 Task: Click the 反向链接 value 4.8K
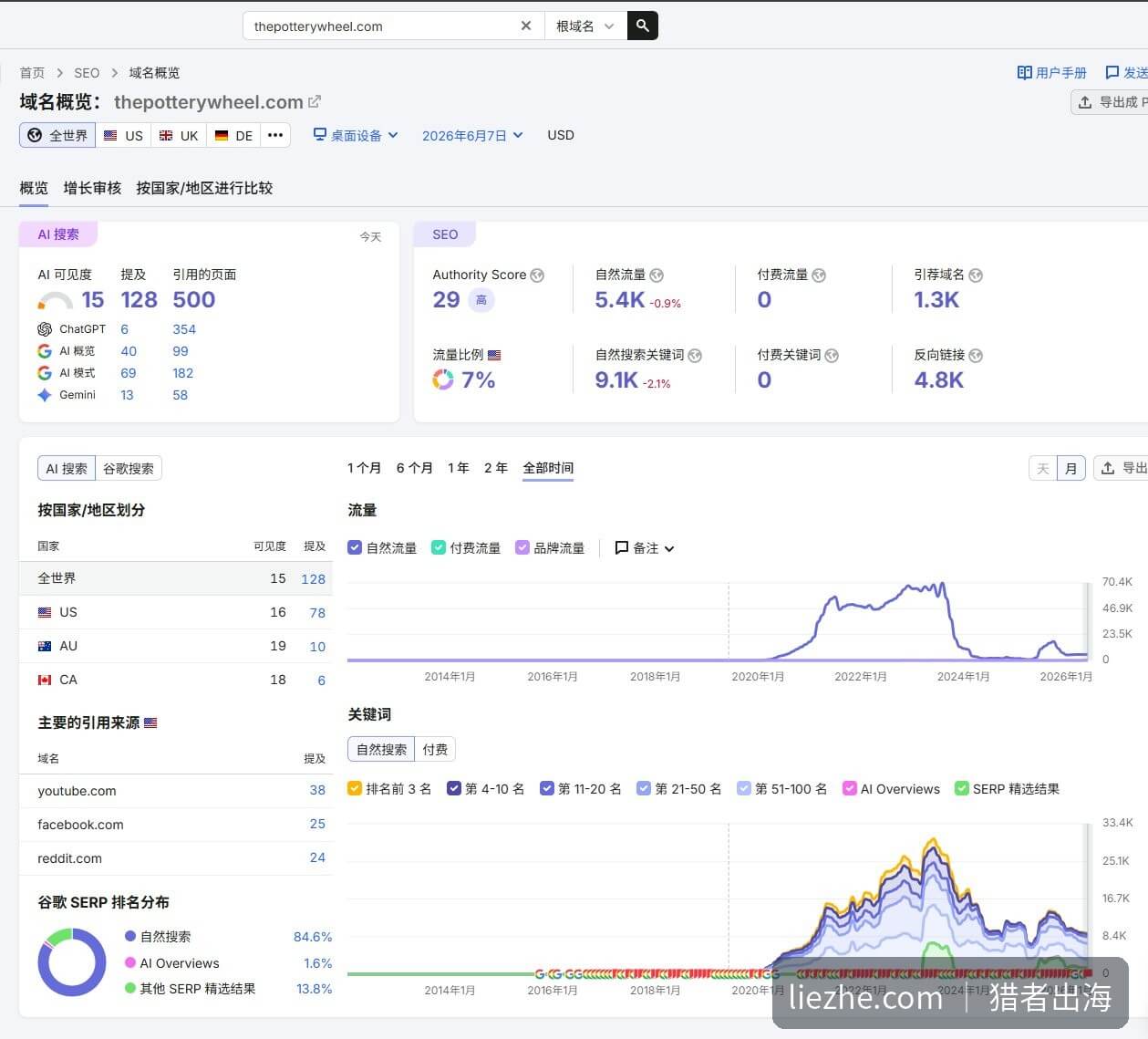click(939, 380)
